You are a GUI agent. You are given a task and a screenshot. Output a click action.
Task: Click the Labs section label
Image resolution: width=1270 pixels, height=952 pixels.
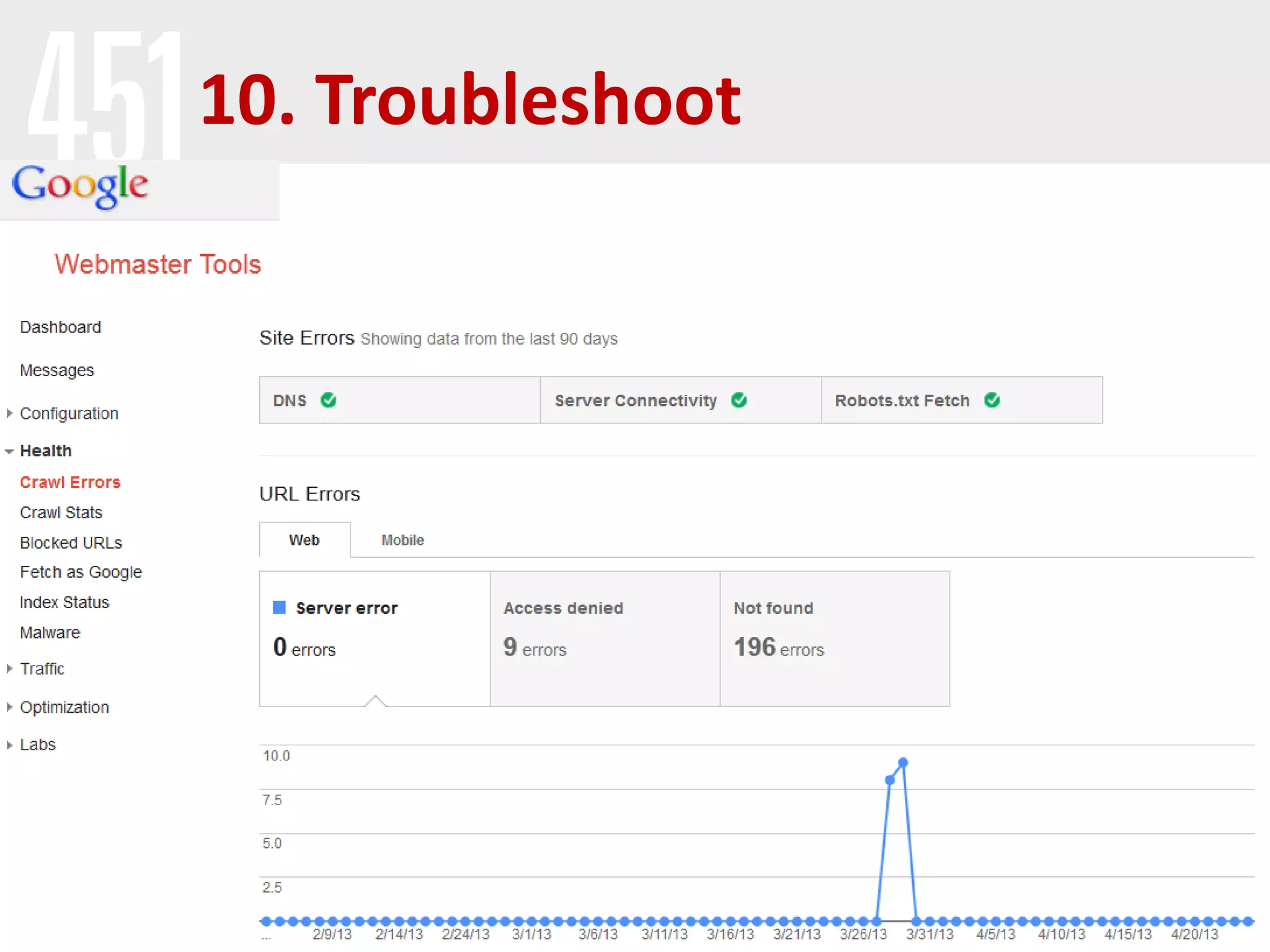point(38,744)
